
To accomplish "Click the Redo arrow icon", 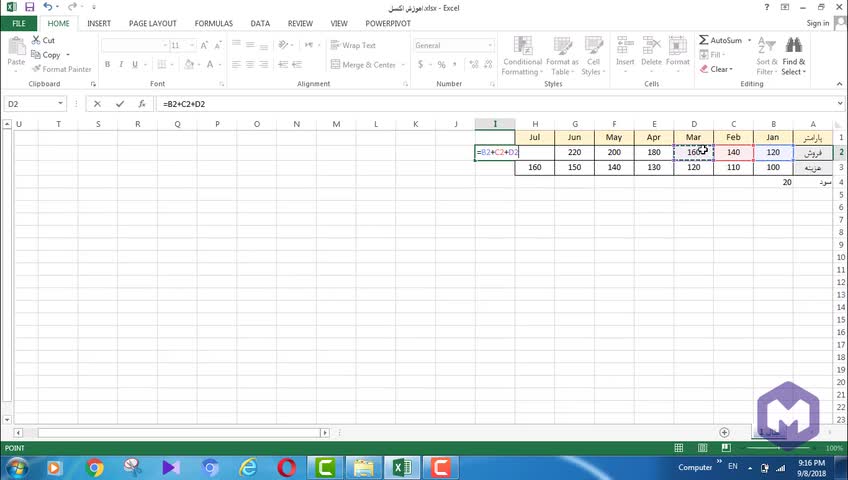I will [x=72, y=7].
